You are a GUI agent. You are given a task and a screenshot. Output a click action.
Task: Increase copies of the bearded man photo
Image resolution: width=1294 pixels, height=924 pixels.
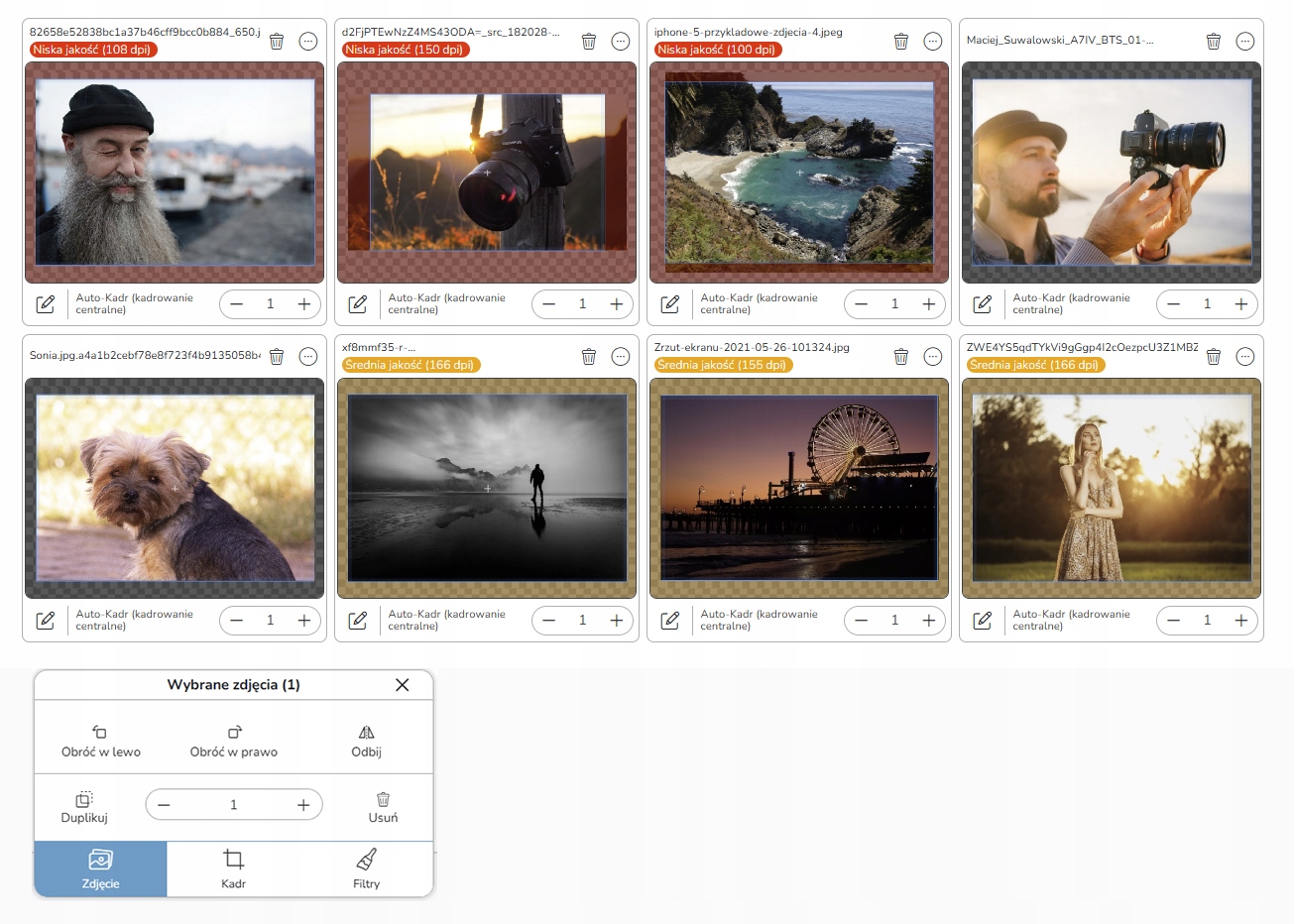pos(304,304)
